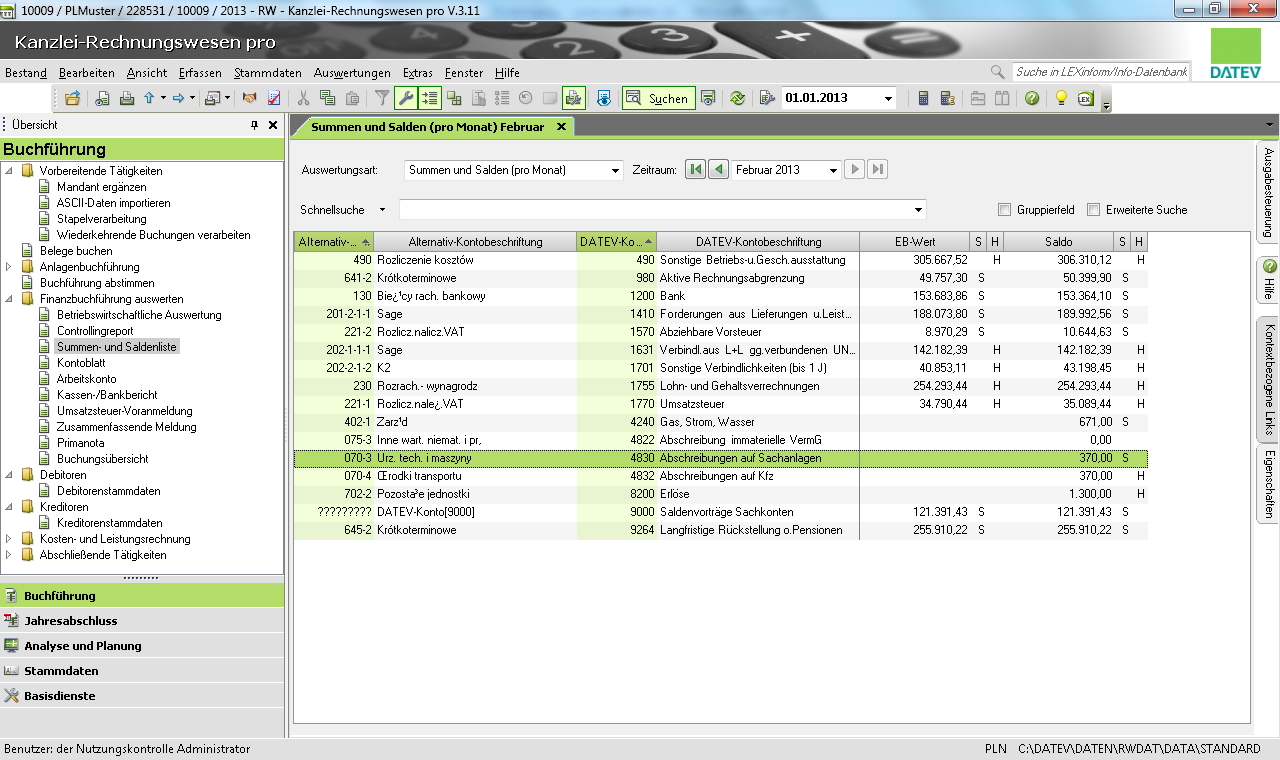Click the highlighted printer settings icon
This screenshot has width=1280, height=760.
pyautogui.click(x=574, y=98)
